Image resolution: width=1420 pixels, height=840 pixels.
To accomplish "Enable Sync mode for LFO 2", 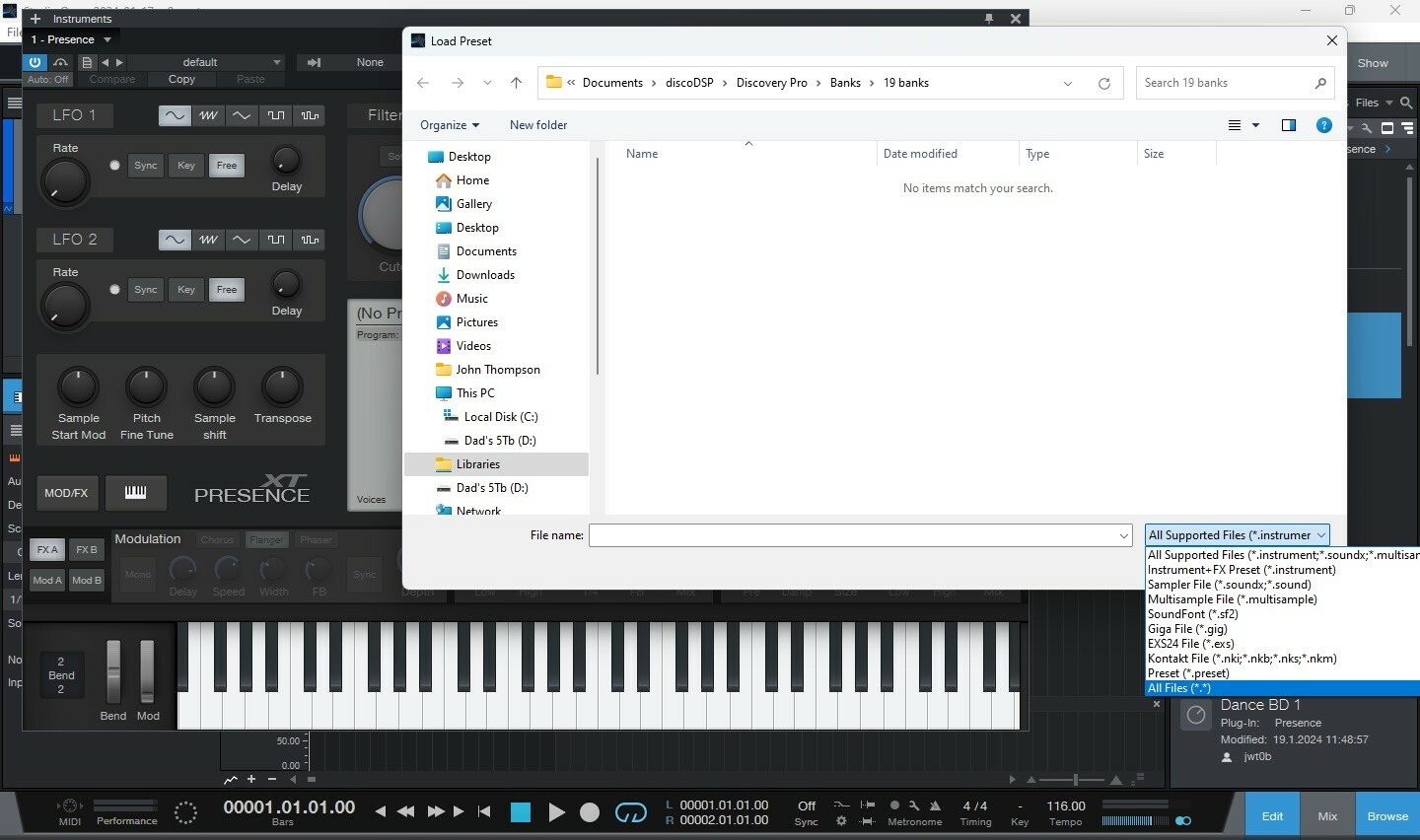I will 146,290.
